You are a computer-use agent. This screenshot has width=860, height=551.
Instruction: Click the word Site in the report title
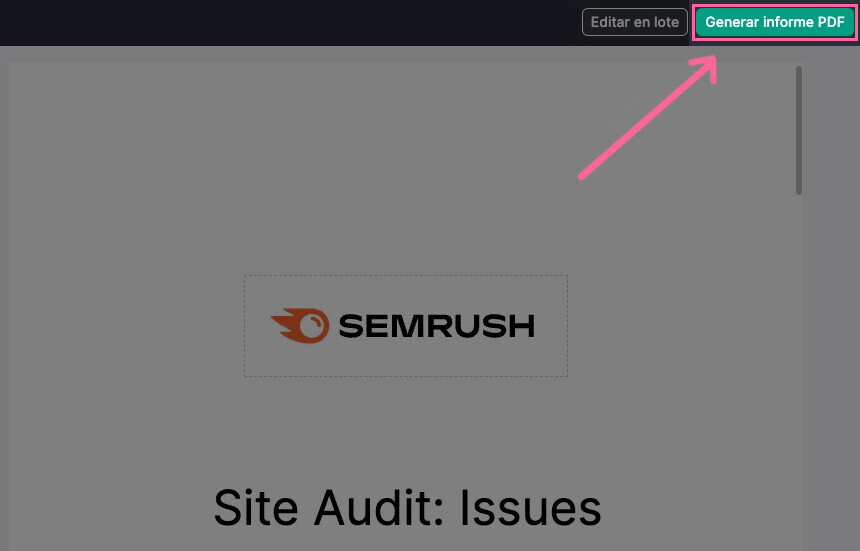pos(256,509)
